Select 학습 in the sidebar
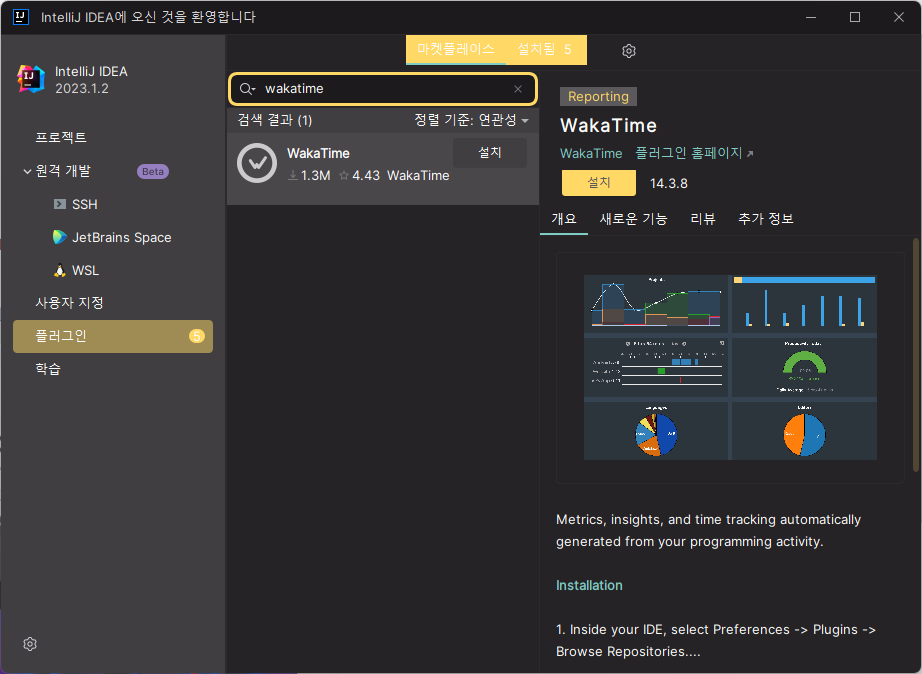This screenshot has height=674, width=922. click(48, 369)
